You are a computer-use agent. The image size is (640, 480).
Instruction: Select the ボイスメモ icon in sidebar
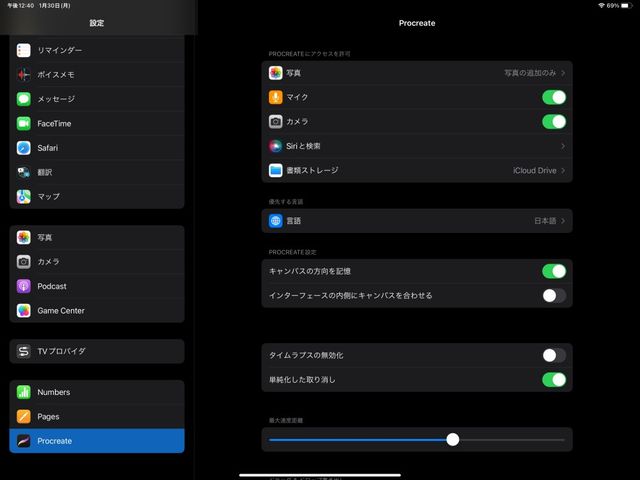(24, 75)
